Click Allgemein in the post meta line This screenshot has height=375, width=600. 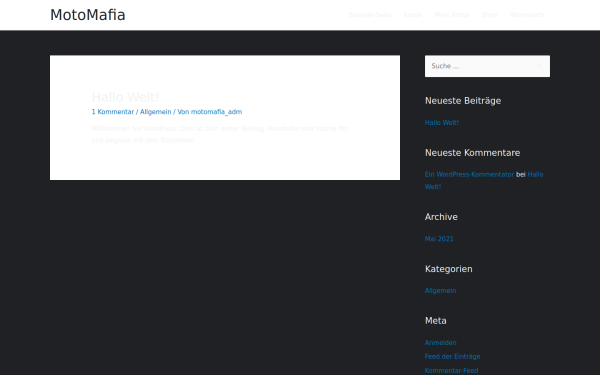[155, 112]
